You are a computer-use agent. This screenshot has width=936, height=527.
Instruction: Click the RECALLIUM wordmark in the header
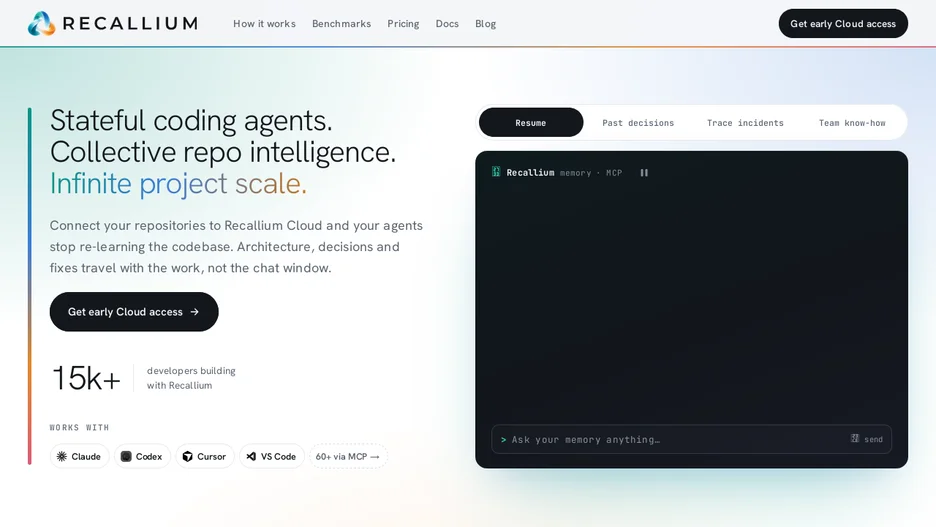130,23
